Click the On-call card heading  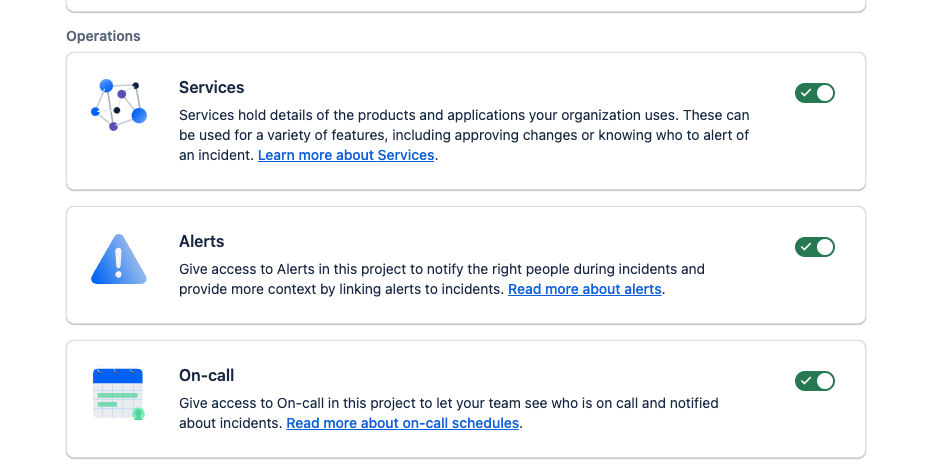[x=207, y=376]
